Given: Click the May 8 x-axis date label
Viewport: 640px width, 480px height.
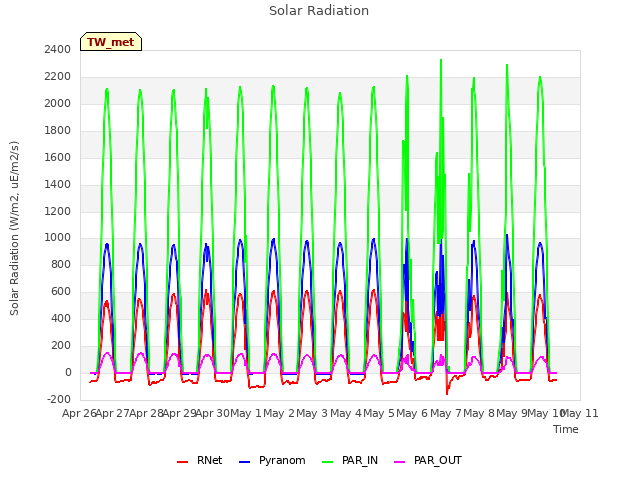Looking at the screenshot, I should pos(479,413).
